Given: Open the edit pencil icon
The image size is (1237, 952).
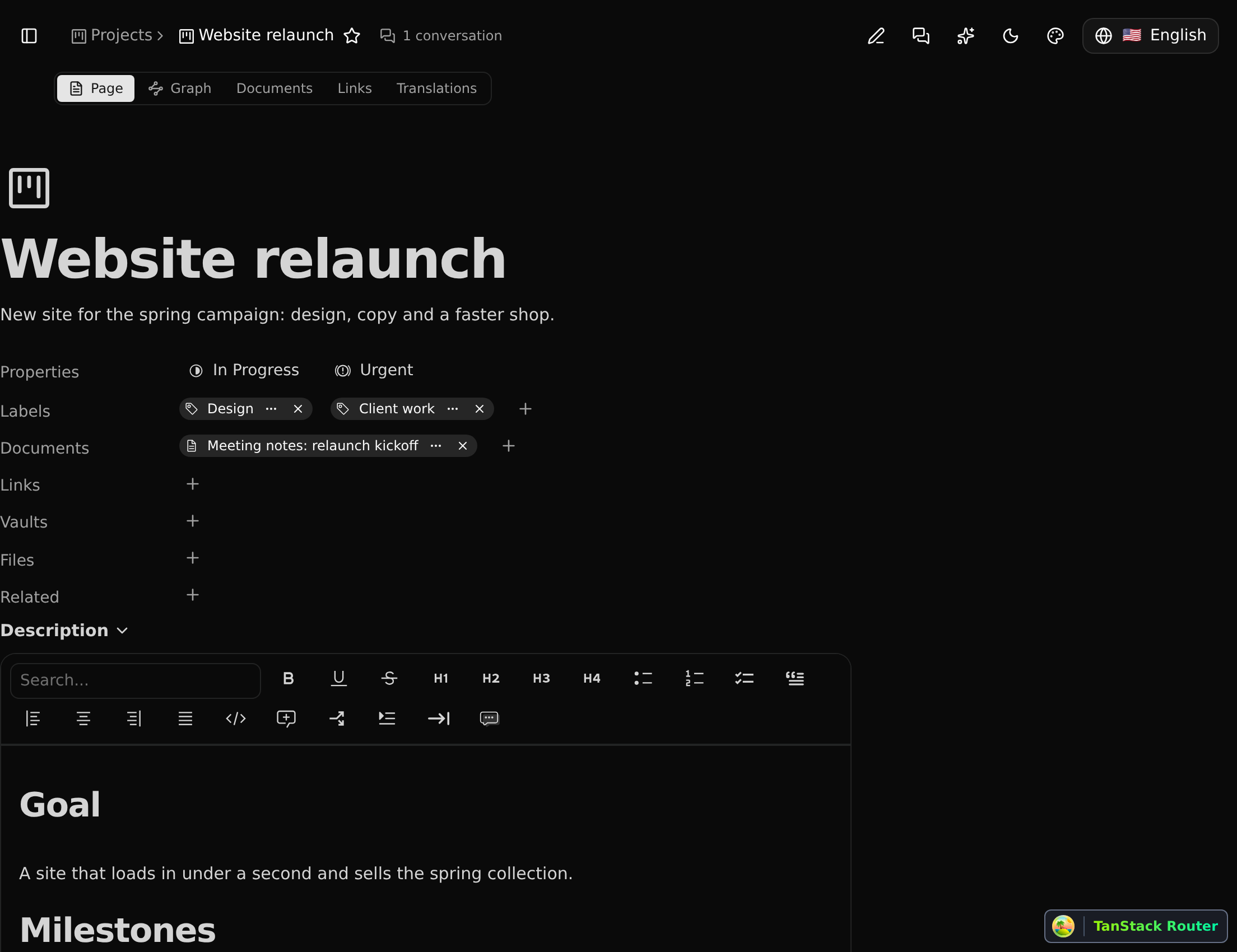Looking at the screenshot, I should point(876,36).
